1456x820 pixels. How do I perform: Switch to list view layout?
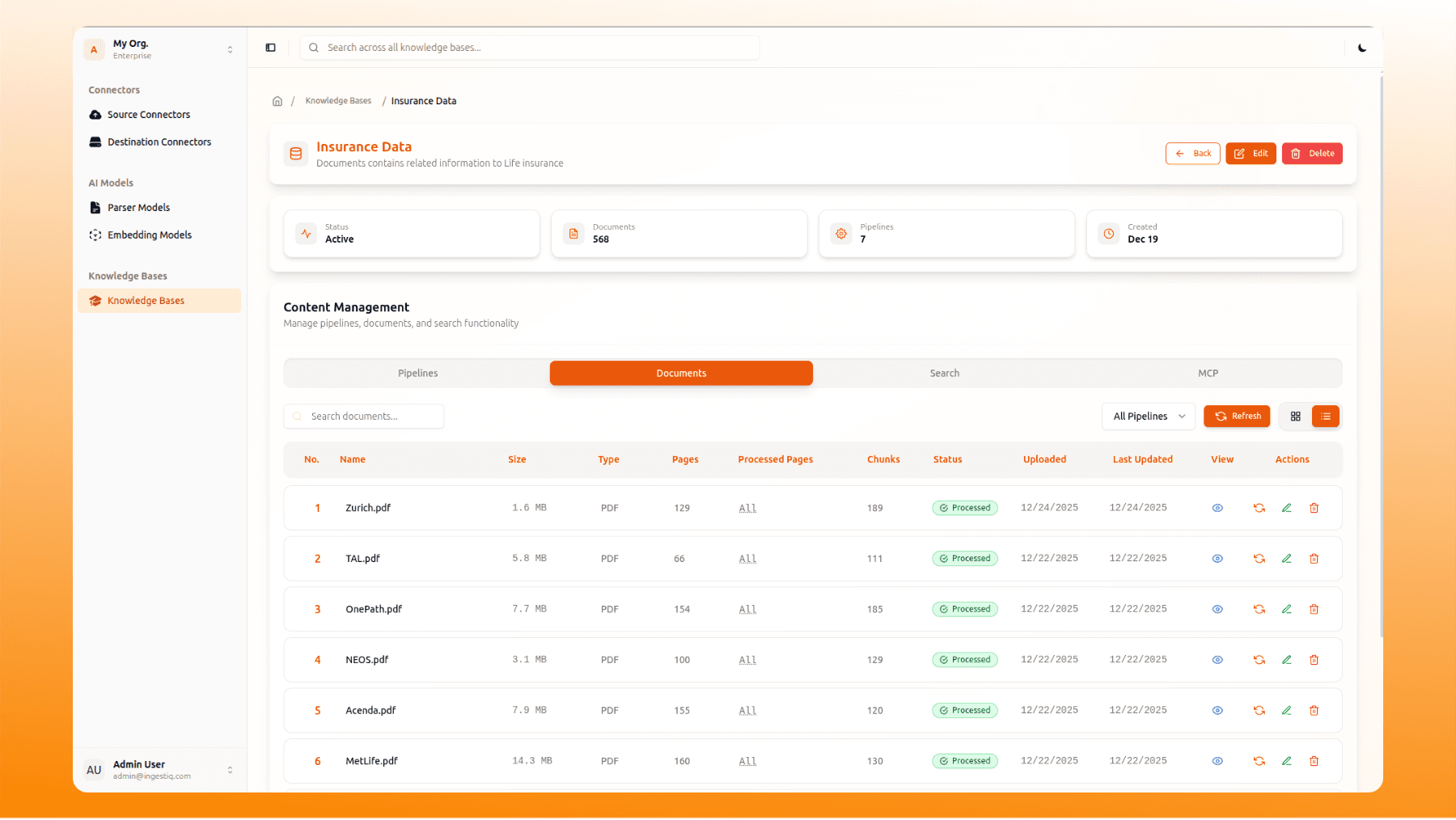pyautogui.click(x=1326, y=416)
